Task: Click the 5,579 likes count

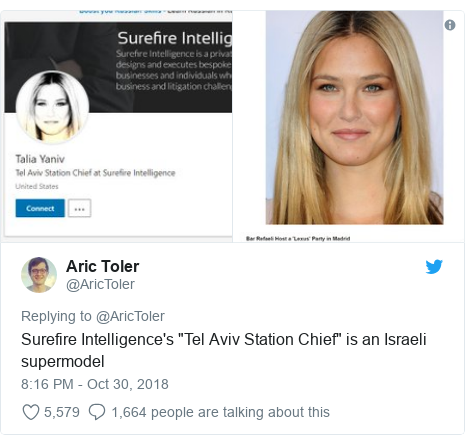Action: point(62,412)
